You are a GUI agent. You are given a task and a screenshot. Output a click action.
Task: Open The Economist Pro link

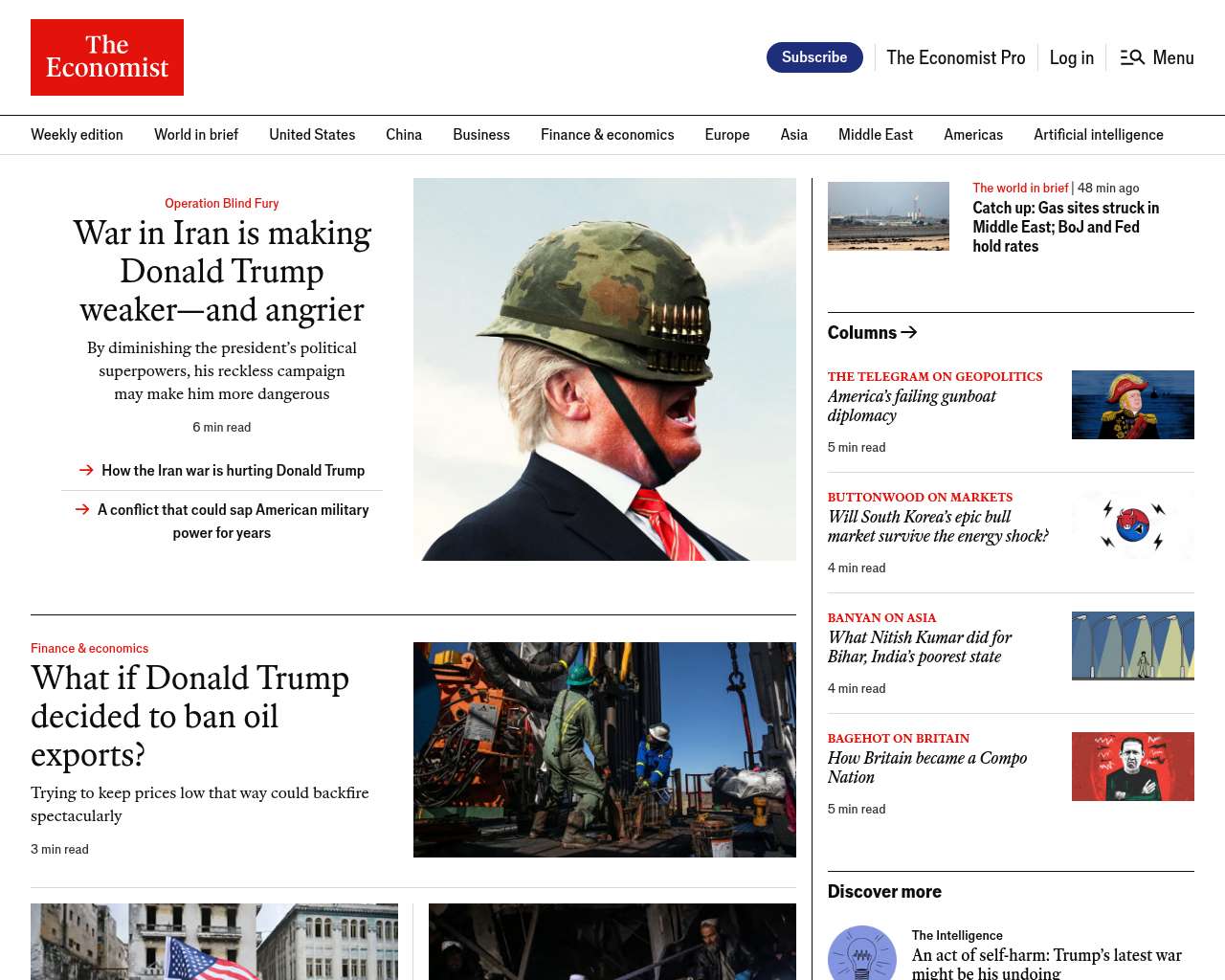coord(956,57)
